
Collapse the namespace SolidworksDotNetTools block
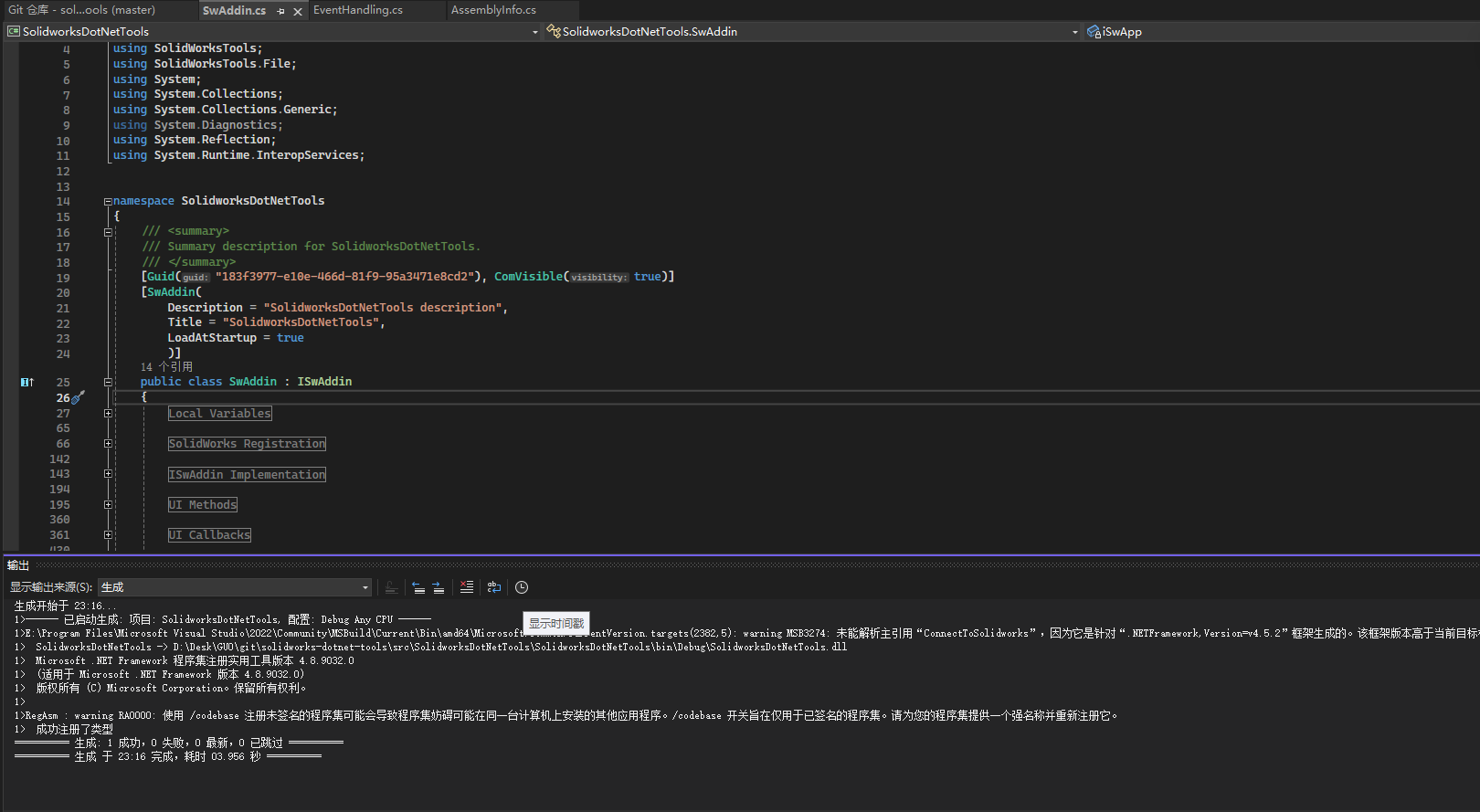coord(108,201)
